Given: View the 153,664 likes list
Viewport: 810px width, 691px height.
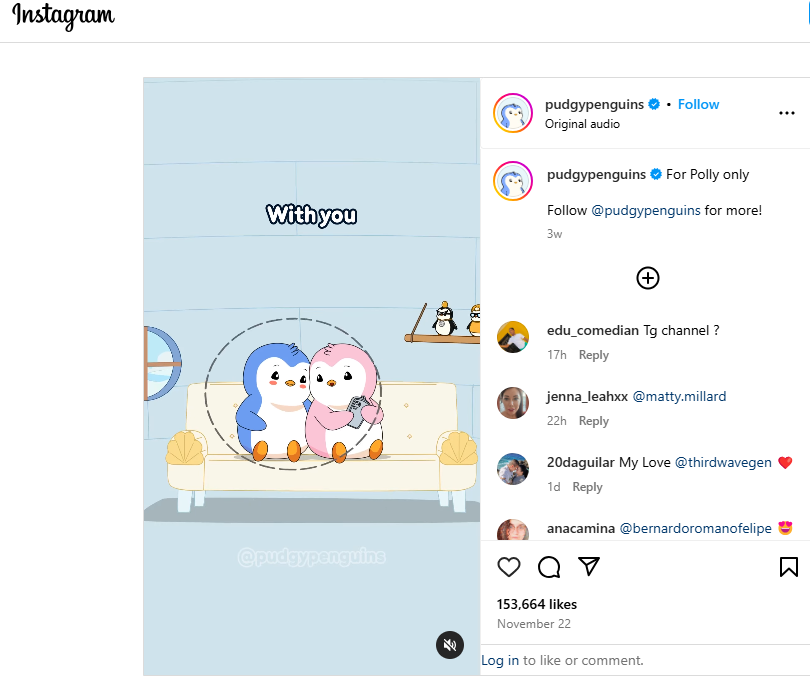Looking at the screenshot, I should click(x=537, y=604).
